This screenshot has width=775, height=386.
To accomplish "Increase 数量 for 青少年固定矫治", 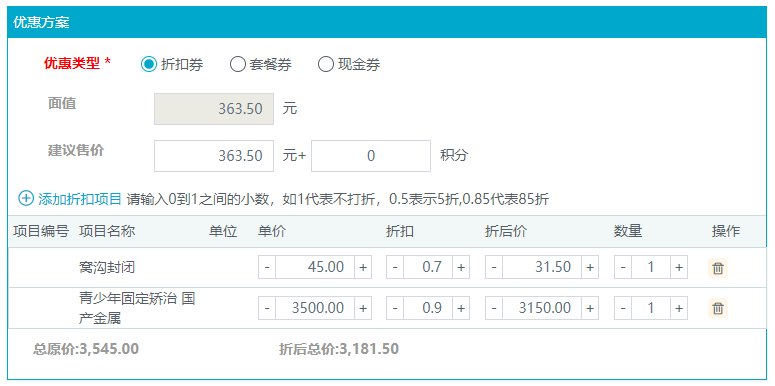I will [x=679, y=308].
